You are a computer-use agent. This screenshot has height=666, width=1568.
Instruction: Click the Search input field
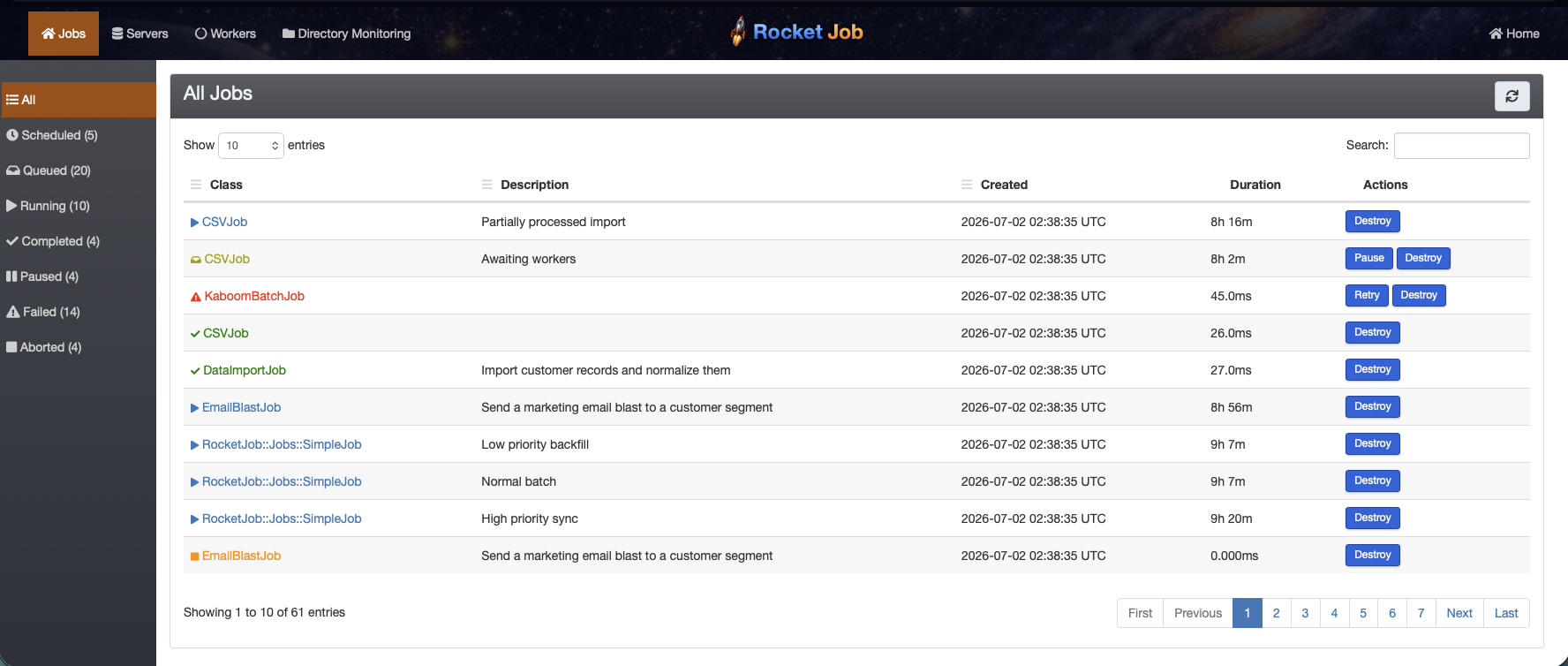tap(1461, 146)
